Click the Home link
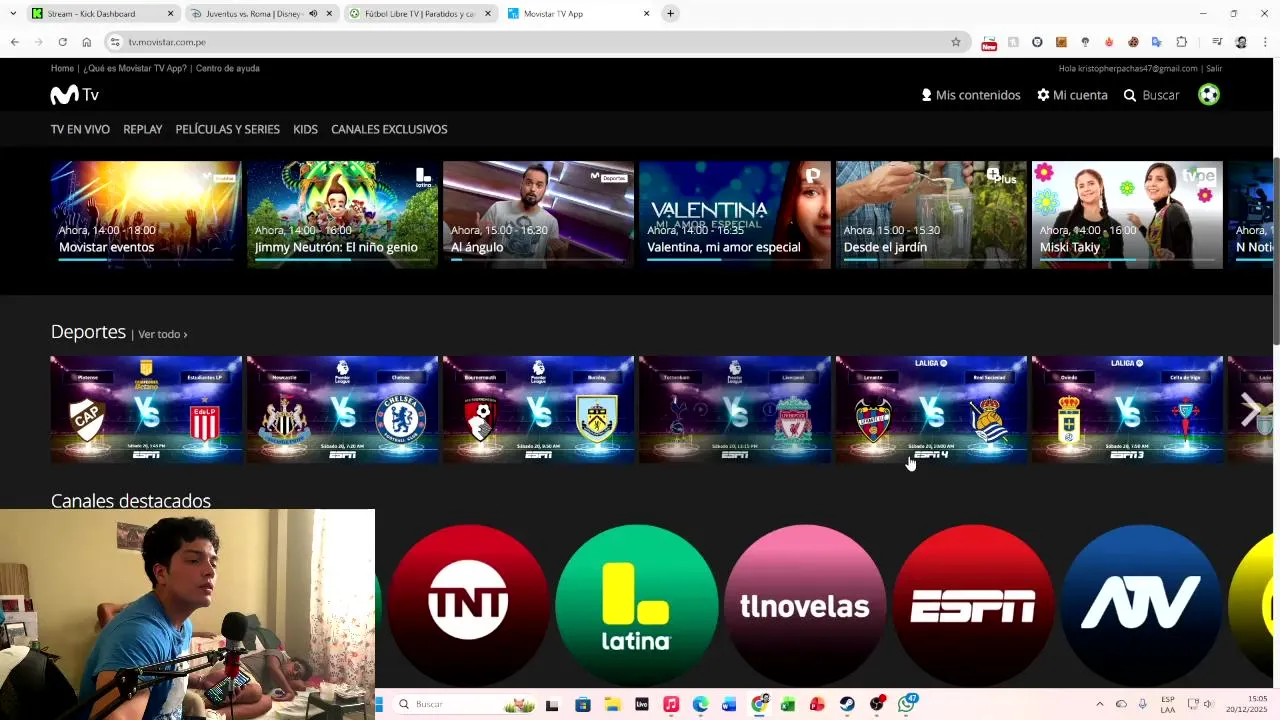Screen dimensions: 1280x720 click(x=62, y=68)
